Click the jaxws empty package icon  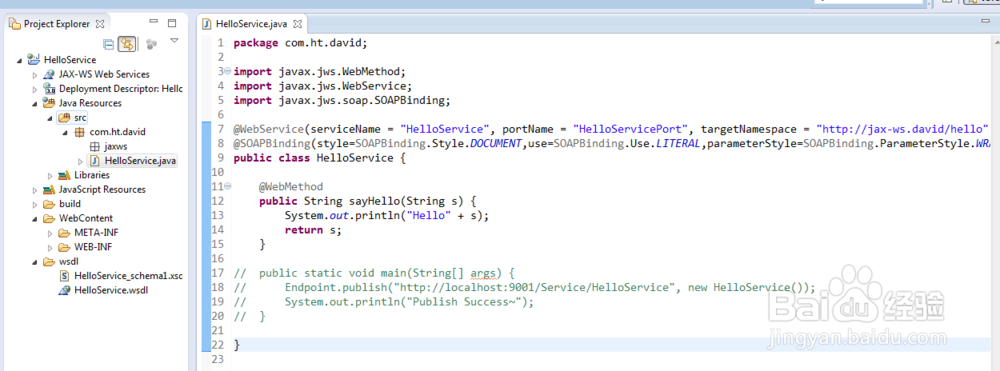pos(94,147)
